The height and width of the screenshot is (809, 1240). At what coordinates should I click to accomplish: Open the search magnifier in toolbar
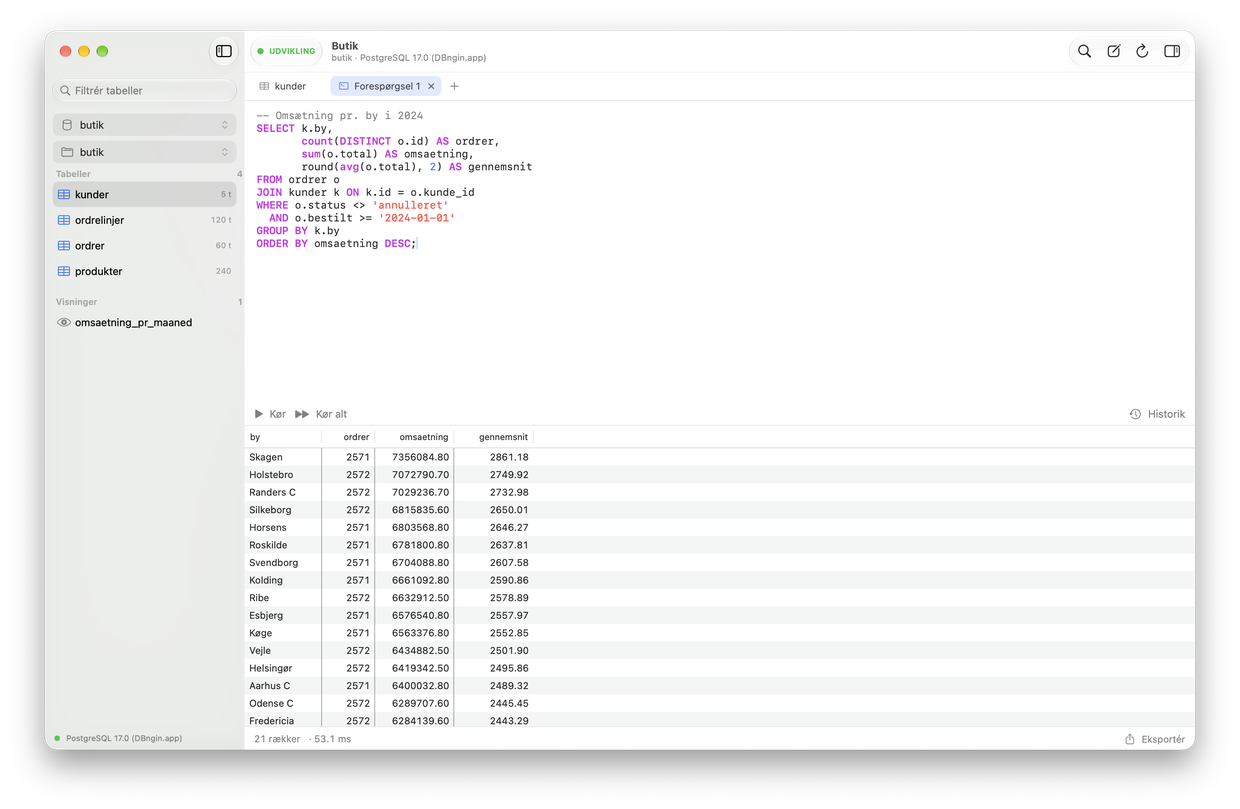coord(1084,51)
